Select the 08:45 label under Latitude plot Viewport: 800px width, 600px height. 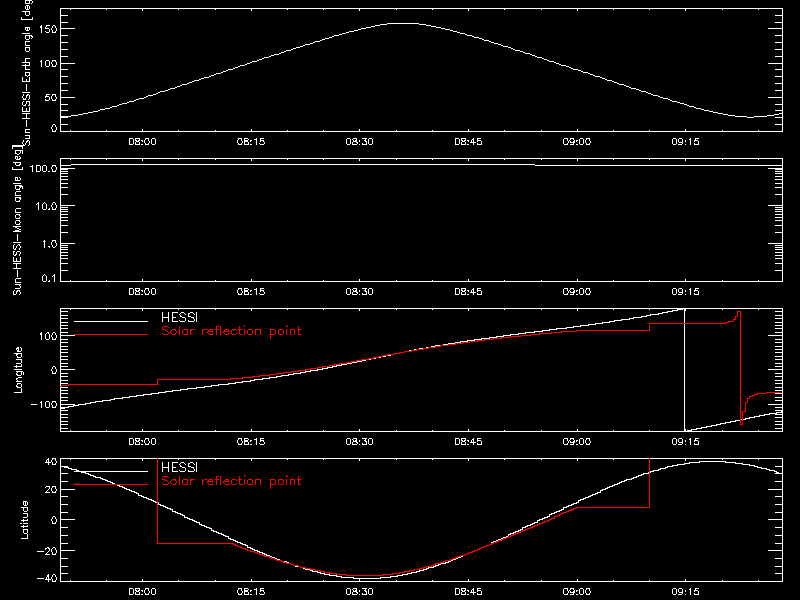[468, 592]
